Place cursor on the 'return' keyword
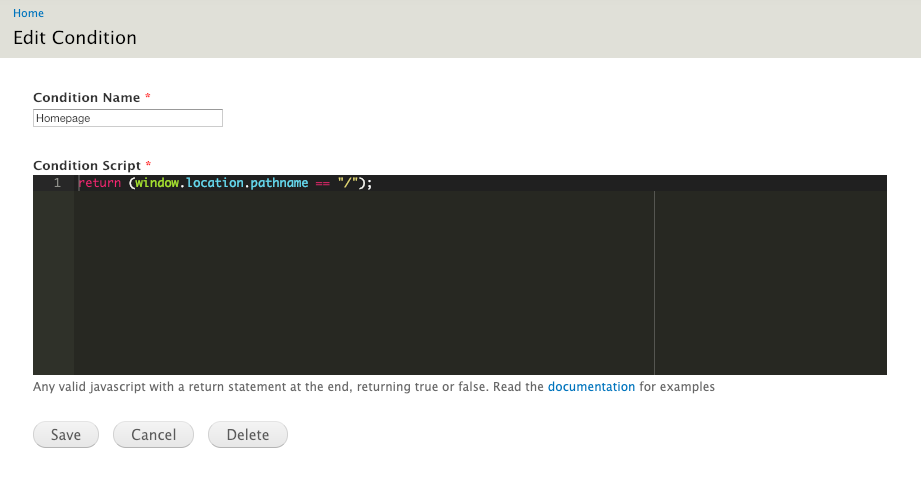The image size is (921, 479). click(99, 183)
